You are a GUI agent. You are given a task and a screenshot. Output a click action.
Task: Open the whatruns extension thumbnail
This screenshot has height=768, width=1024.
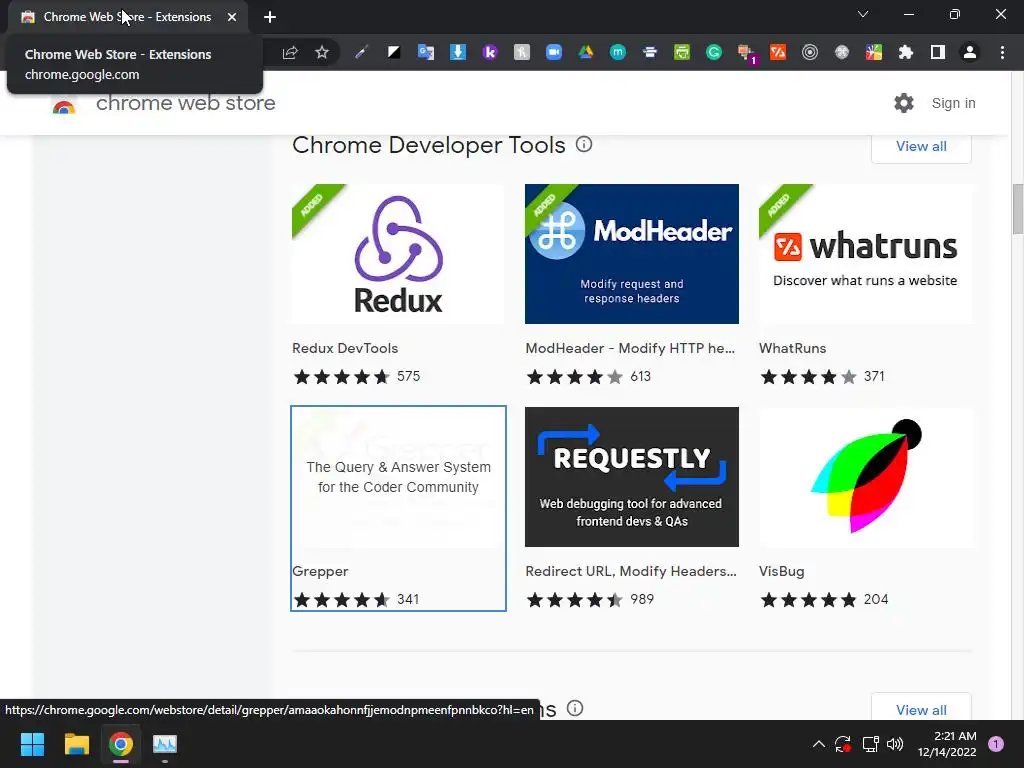865,254
